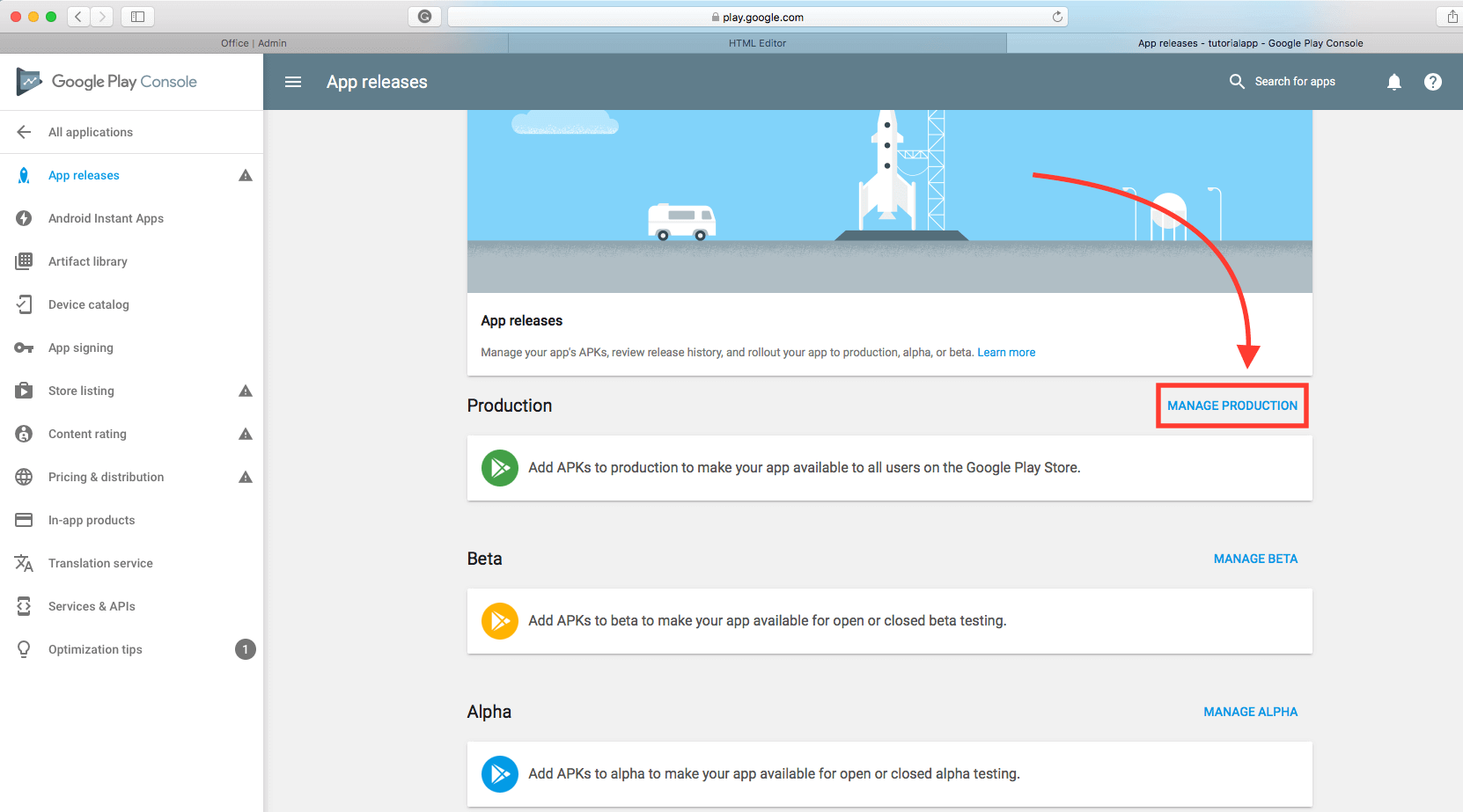
Task: Click the Store listing bag icon
Action: coord(24,391)
